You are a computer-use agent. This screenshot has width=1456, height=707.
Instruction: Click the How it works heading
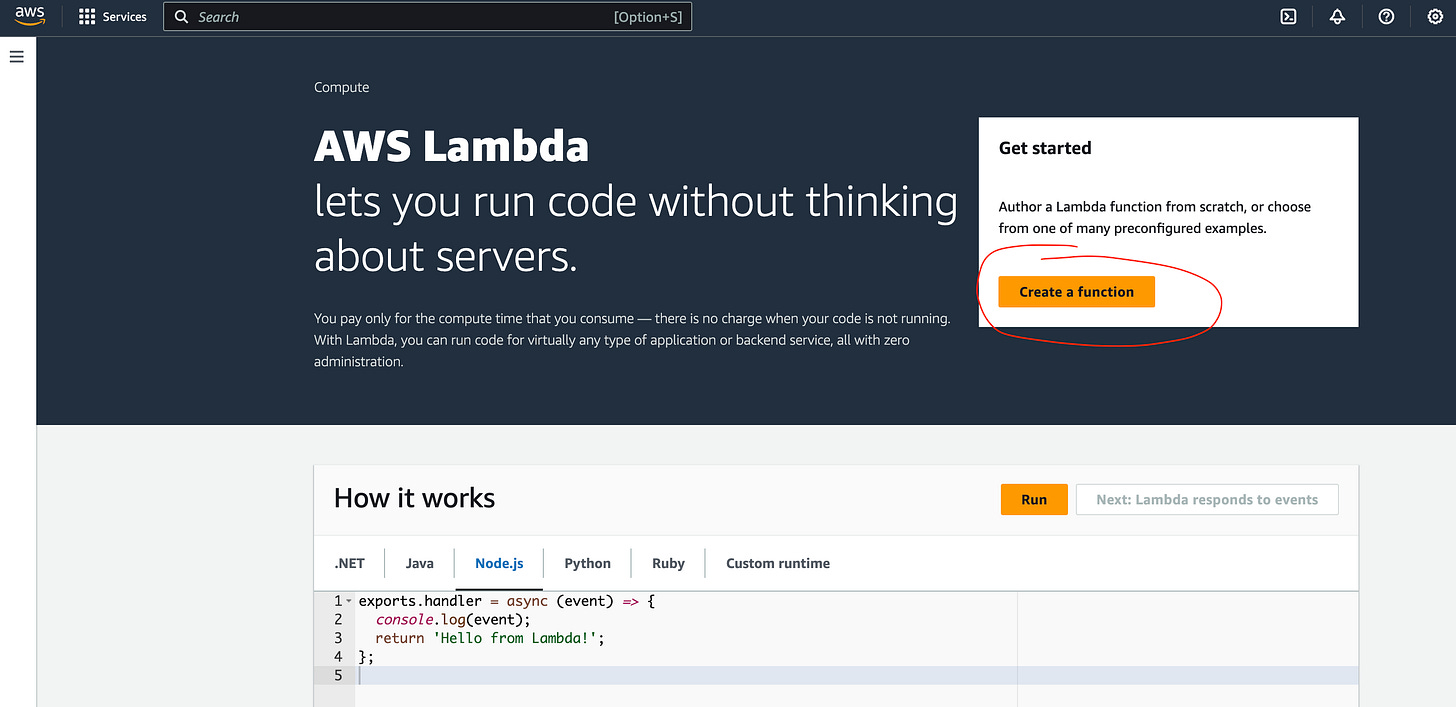pyautogui.click(x=414, y=498)
